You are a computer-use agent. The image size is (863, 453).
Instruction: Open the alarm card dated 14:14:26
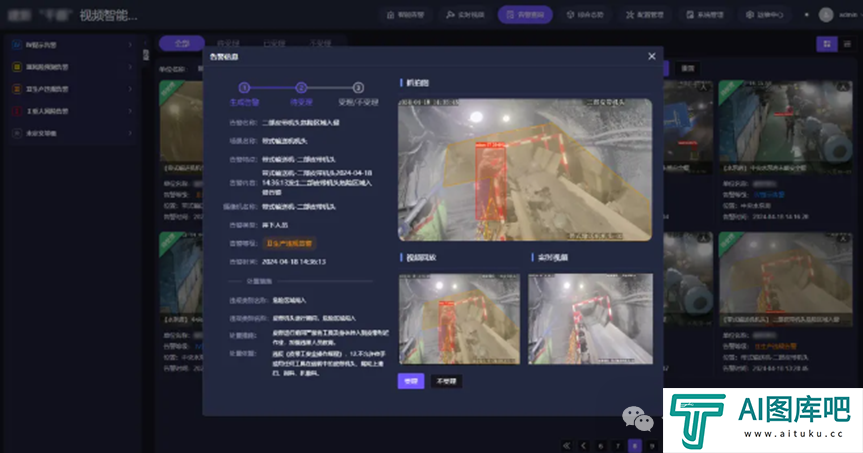tap(786, 151)
